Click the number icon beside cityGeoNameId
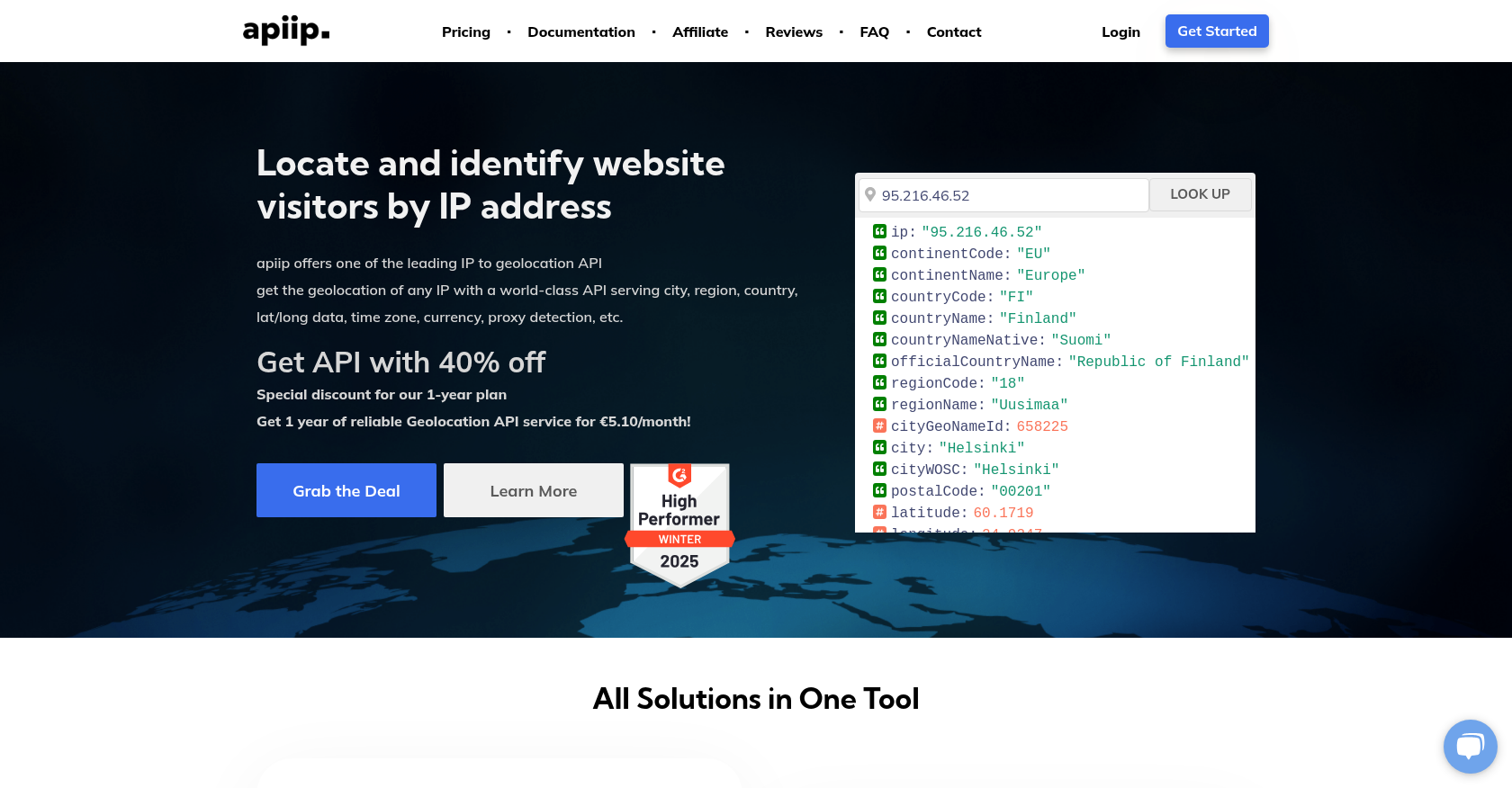The height and width of the screenshot is (788, 1512). pos(879,425)
